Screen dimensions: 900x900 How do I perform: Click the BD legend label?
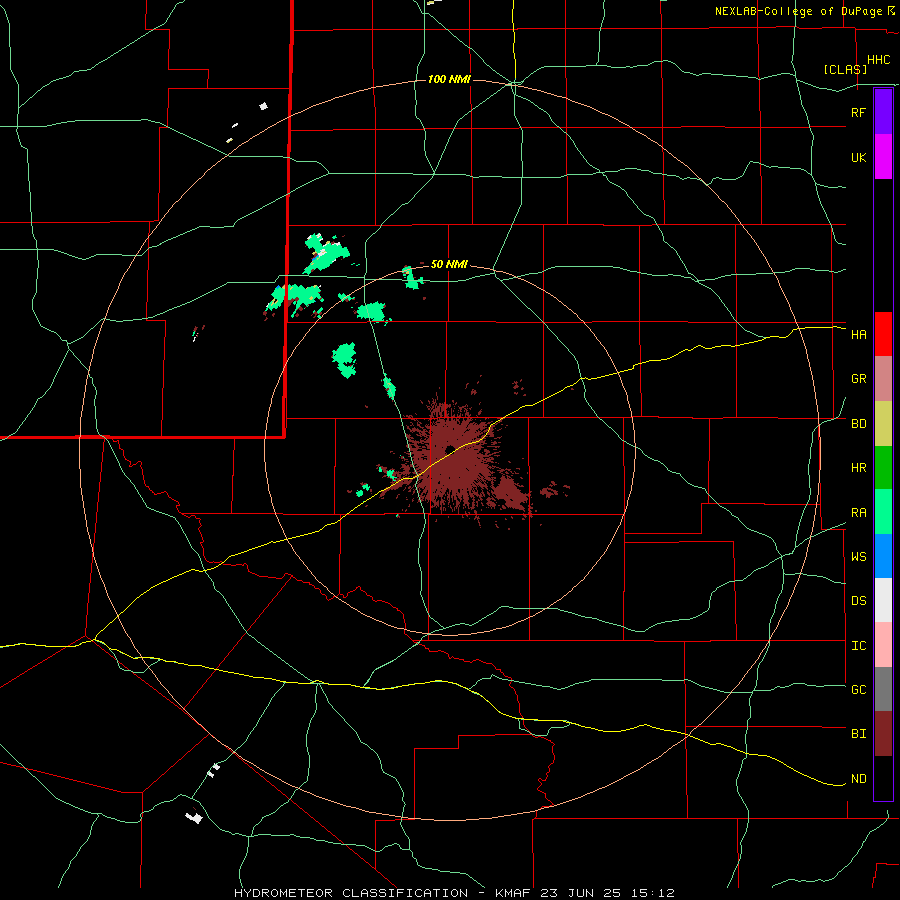tap(859, 424)
